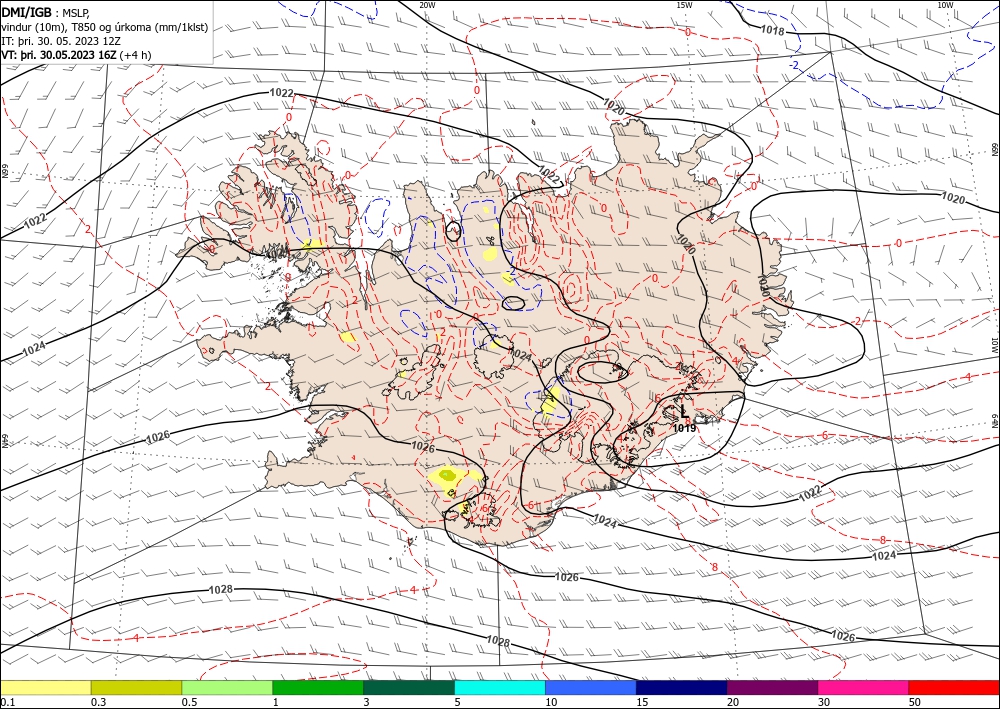The width and height of the screenshot is (1000, 709).
Task: Pick the cyan 5–10 mm legend swatch
Action: [500, 687]
